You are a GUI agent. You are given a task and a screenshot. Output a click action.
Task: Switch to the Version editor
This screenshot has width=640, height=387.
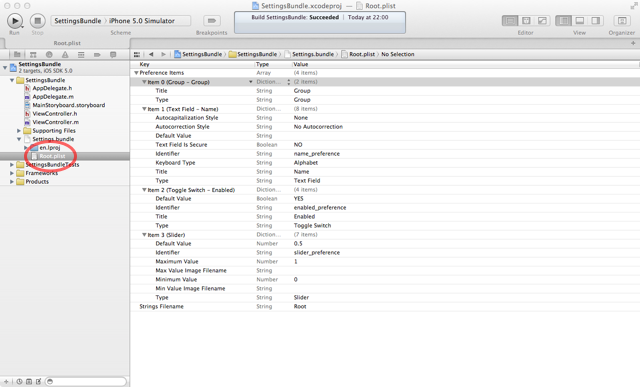tap(542, 20)
